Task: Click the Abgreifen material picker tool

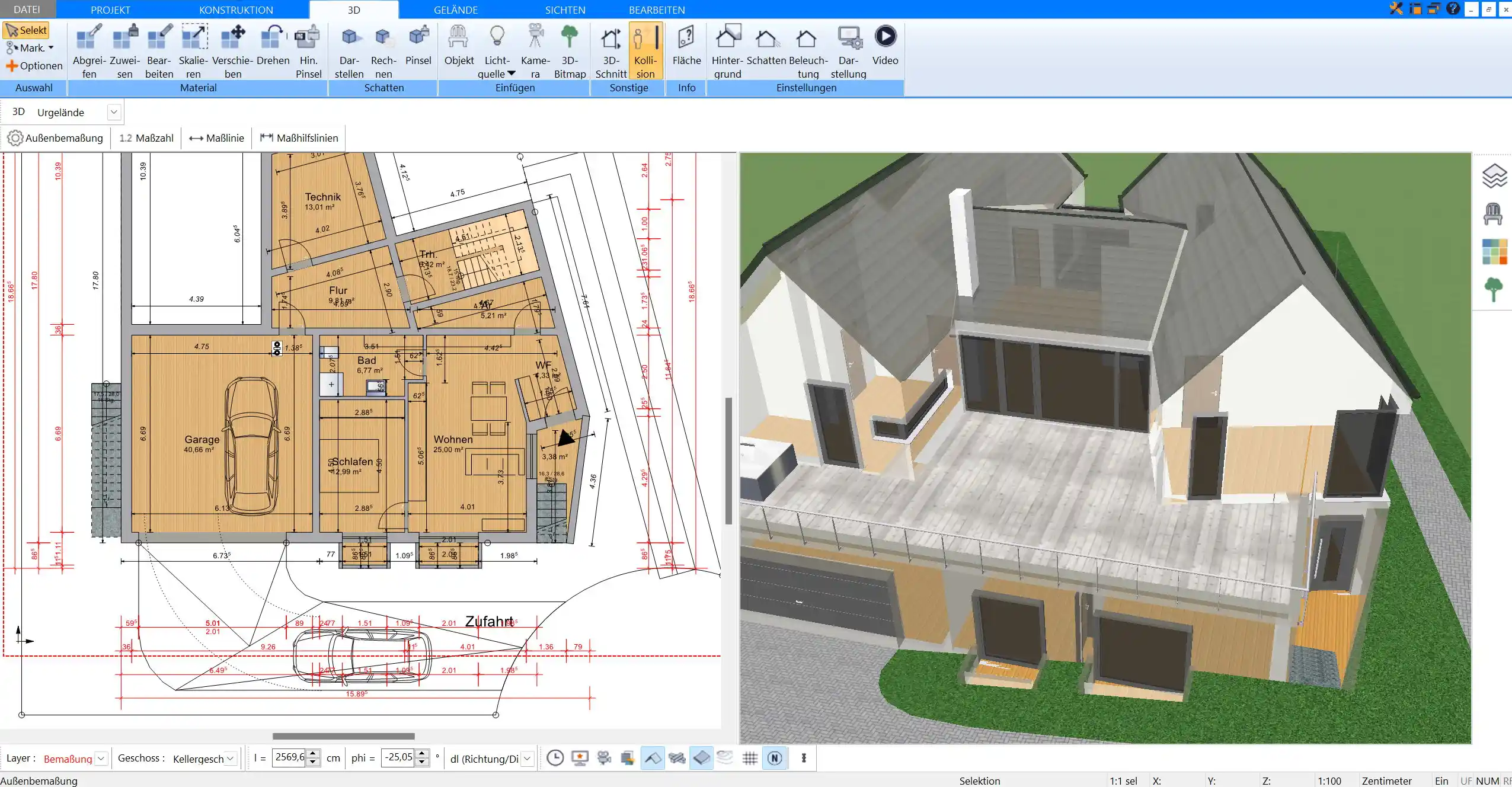Action: tap(89, 52)
